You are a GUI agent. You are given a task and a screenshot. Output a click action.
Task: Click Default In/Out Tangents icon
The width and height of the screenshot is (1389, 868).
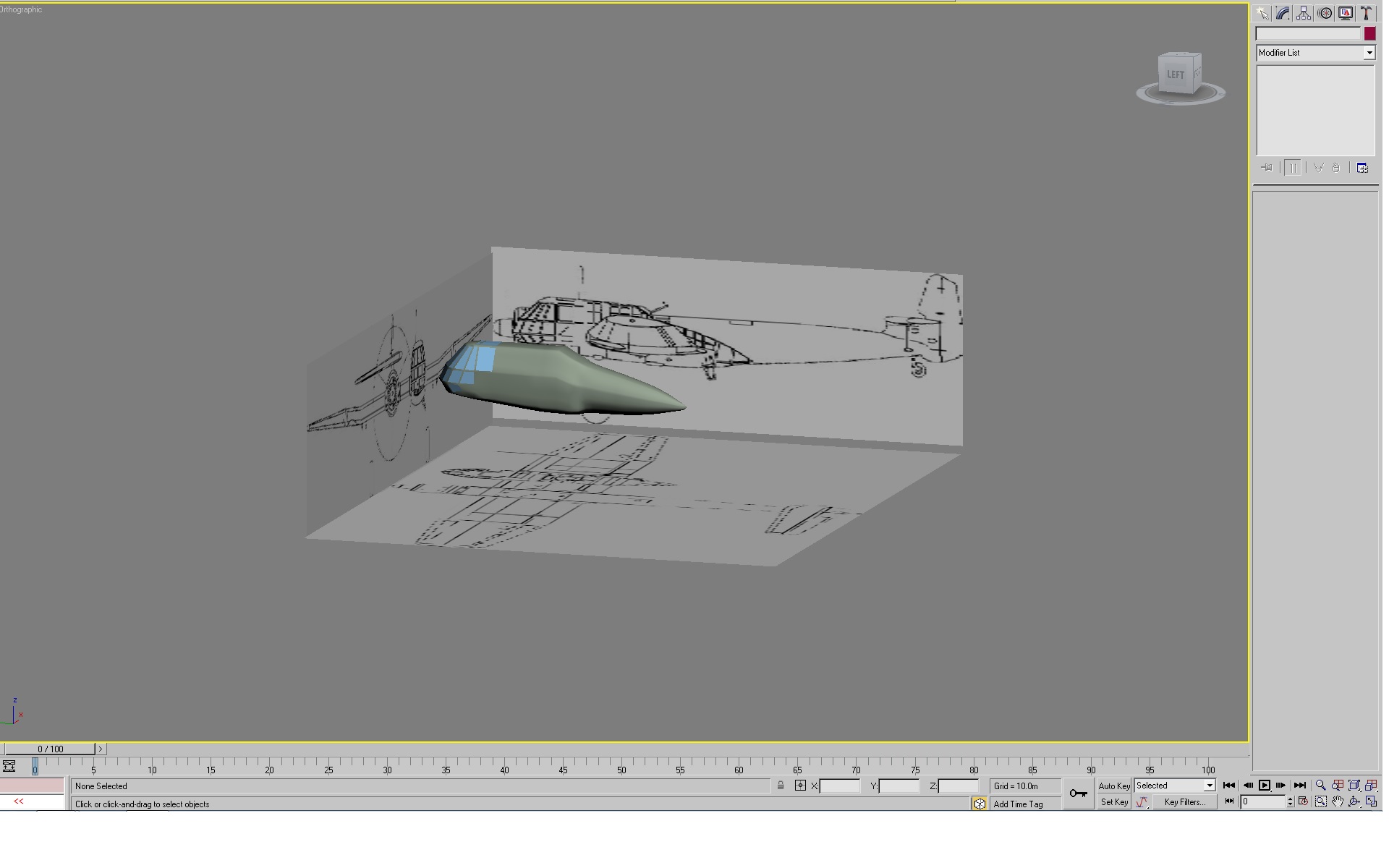[x=1142, y=802]
